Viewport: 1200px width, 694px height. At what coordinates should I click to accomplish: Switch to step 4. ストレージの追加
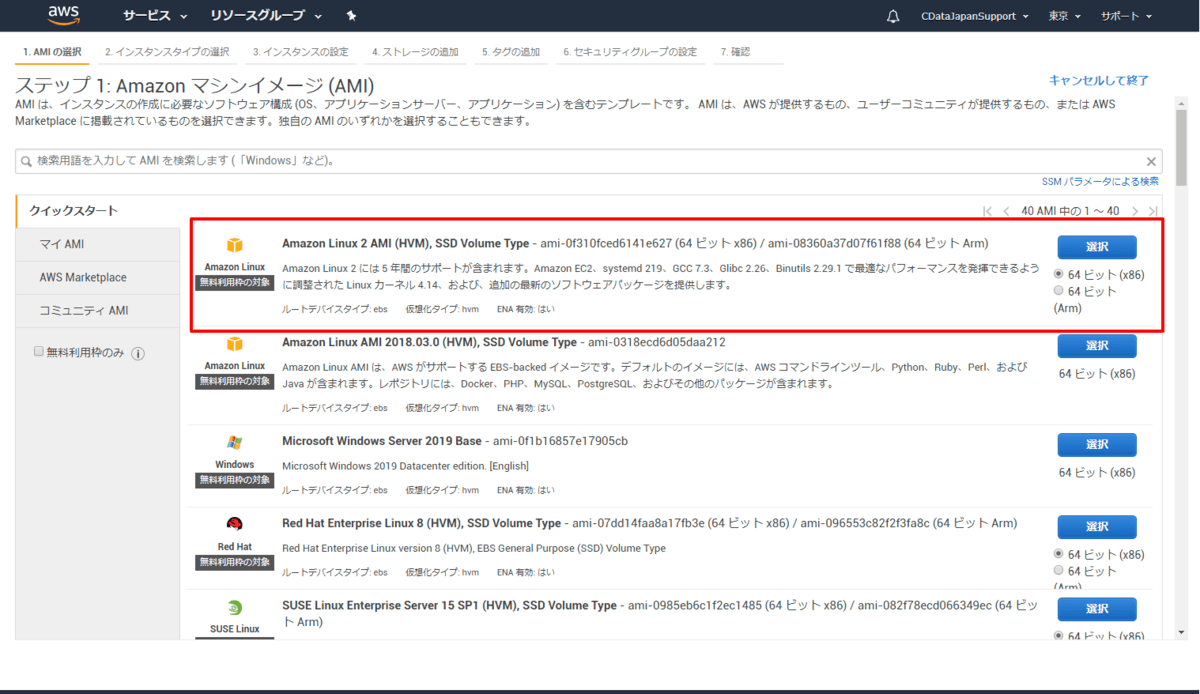[415, 52]
